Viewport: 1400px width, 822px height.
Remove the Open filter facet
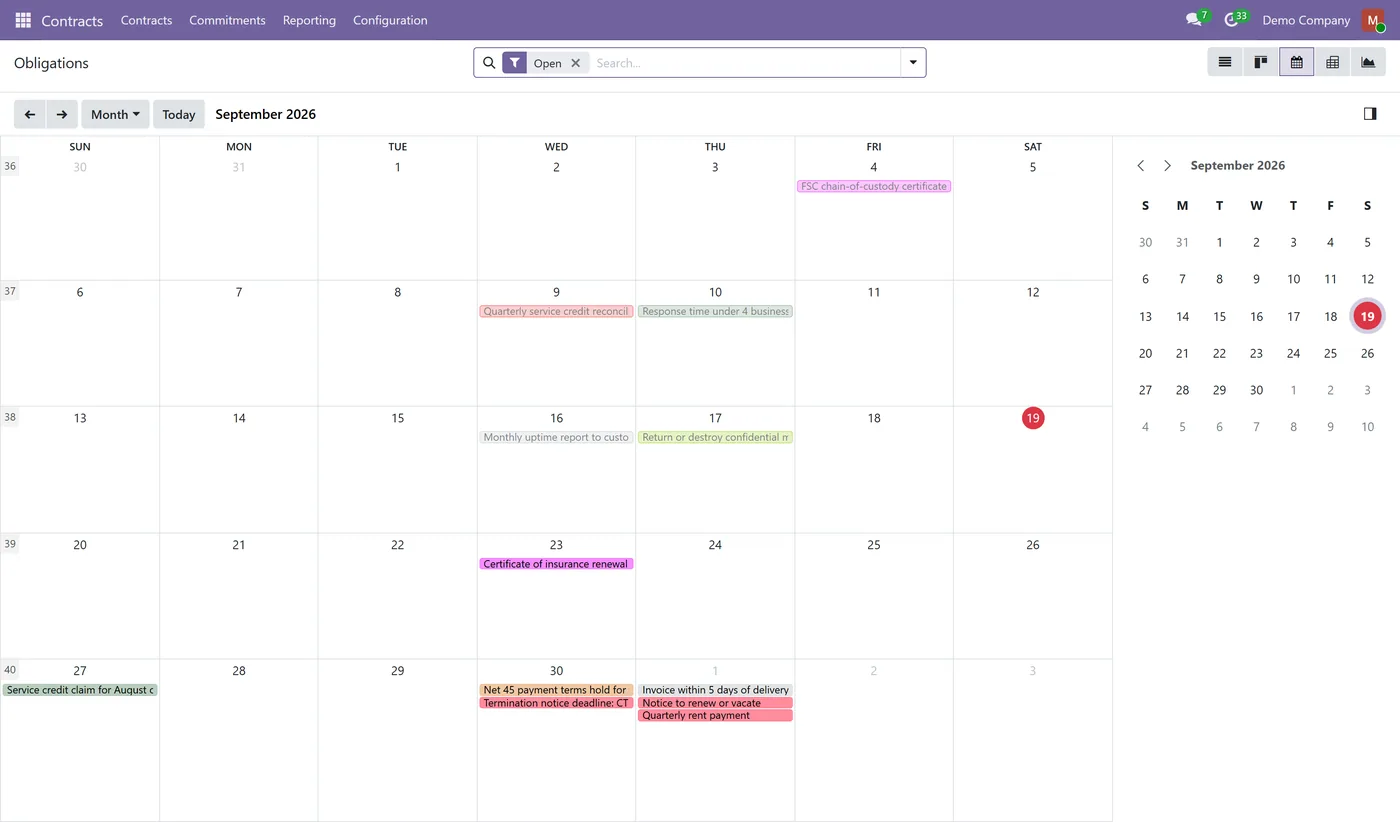point(576,63)
